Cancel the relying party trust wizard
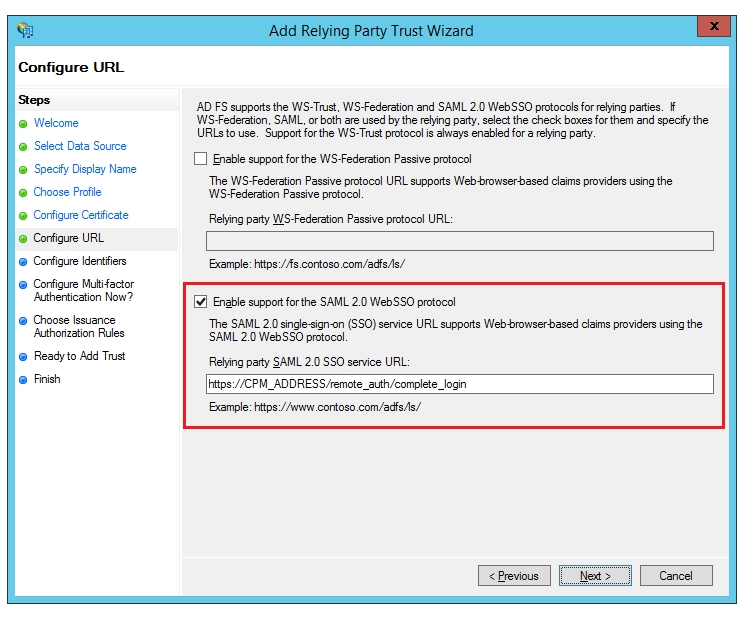Screen dimensions: 749x617 [676, 575]
